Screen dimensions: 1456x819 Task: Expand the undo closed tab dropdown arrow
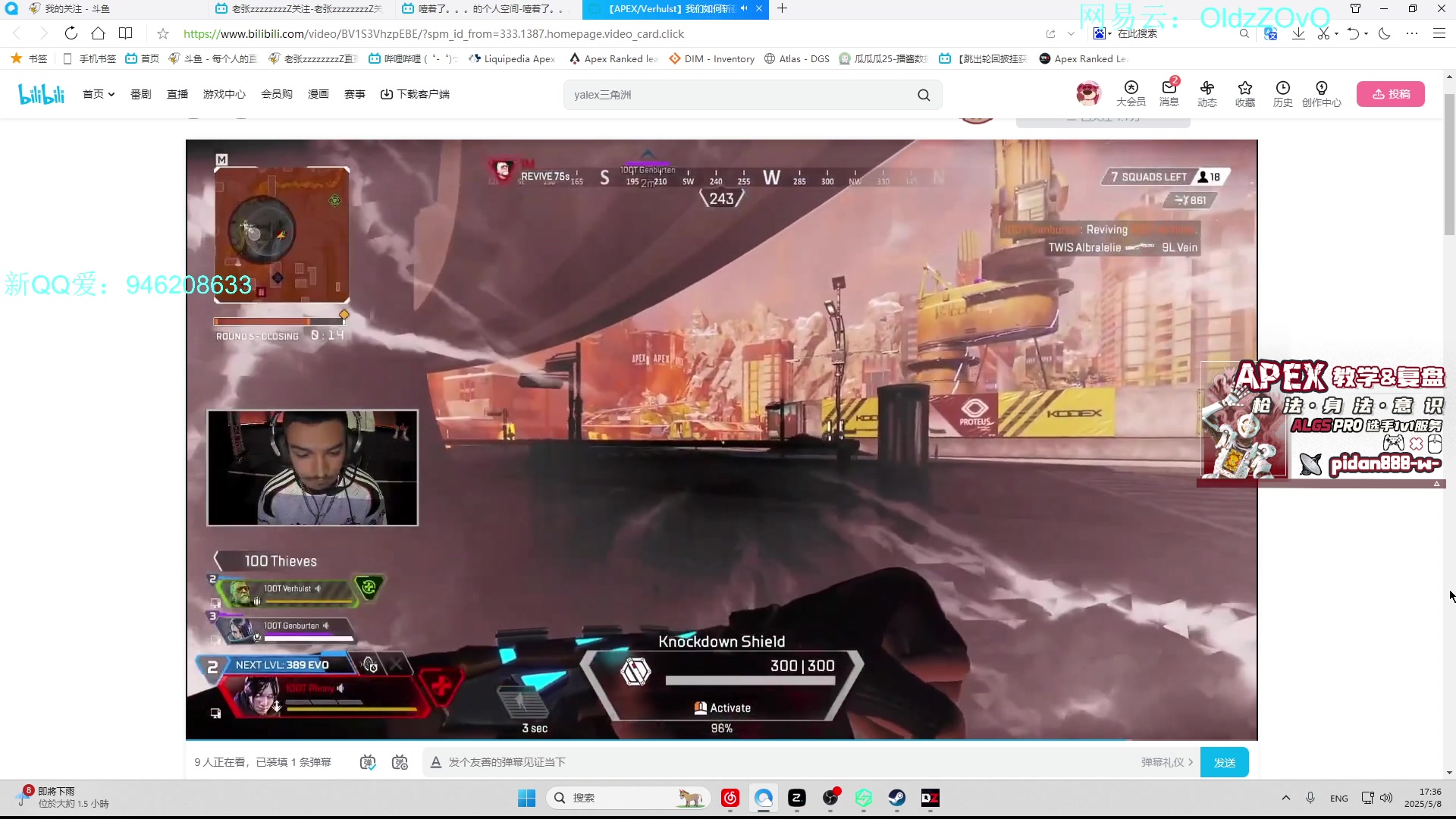pyautogui.click(x=1366, y=33)
